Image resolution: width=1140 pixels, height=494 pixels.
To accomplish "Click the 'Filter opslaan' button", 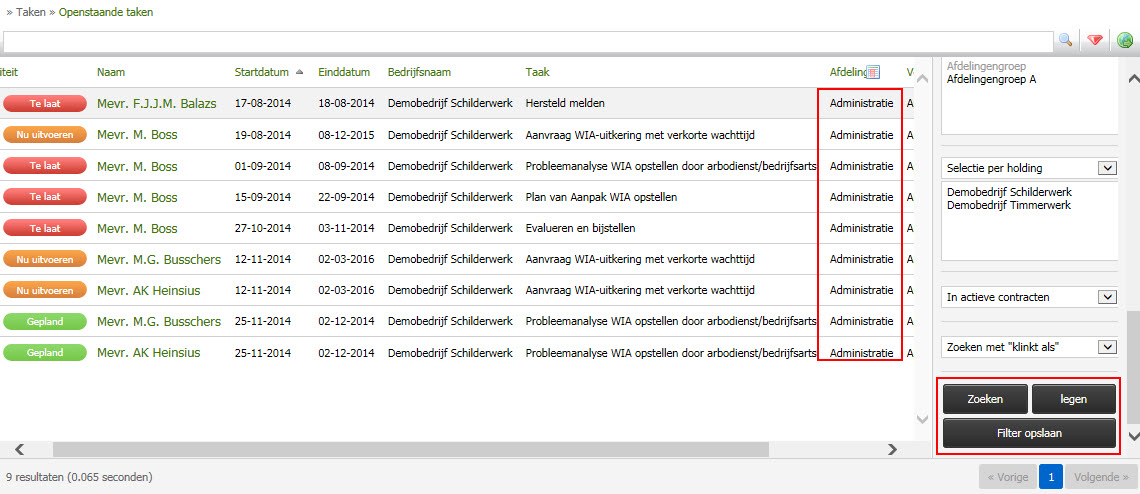I will click(x=1029, y=433).
